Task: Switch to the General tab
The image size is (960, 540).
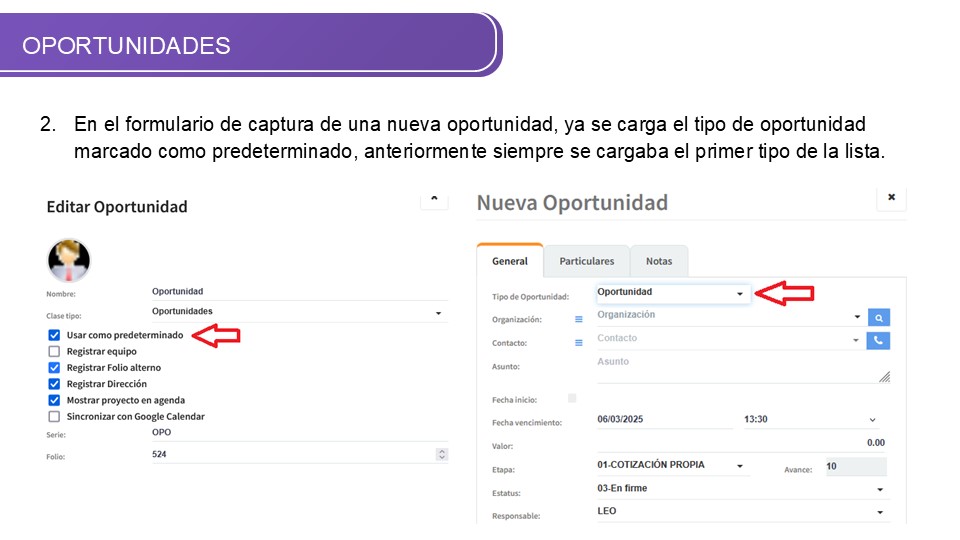Action: point(509,261)
